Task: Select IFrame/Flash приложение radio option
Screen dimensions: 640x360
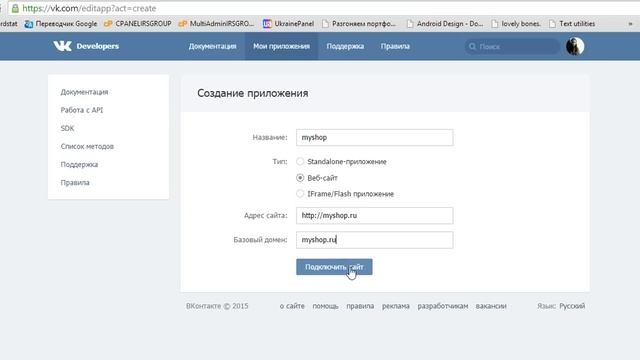Action: click(x=300, y=194)
